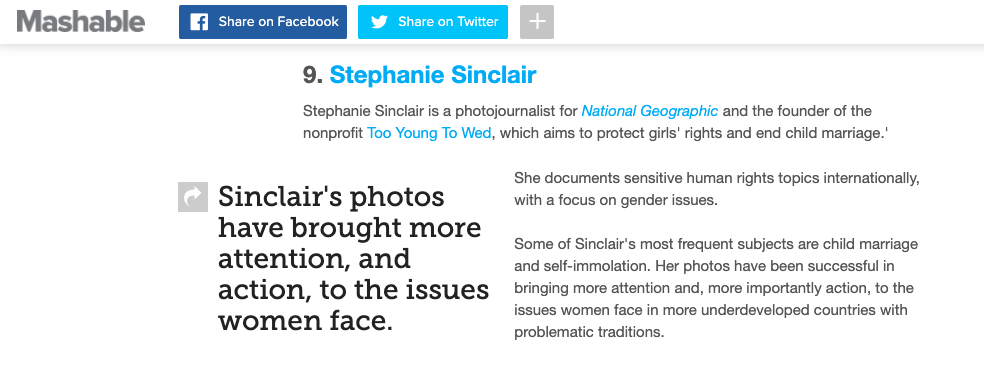This screenshot has height=365, width=984.
Task: Click the "problematic traditions." closing line
Action: click(x=589, y=332)
